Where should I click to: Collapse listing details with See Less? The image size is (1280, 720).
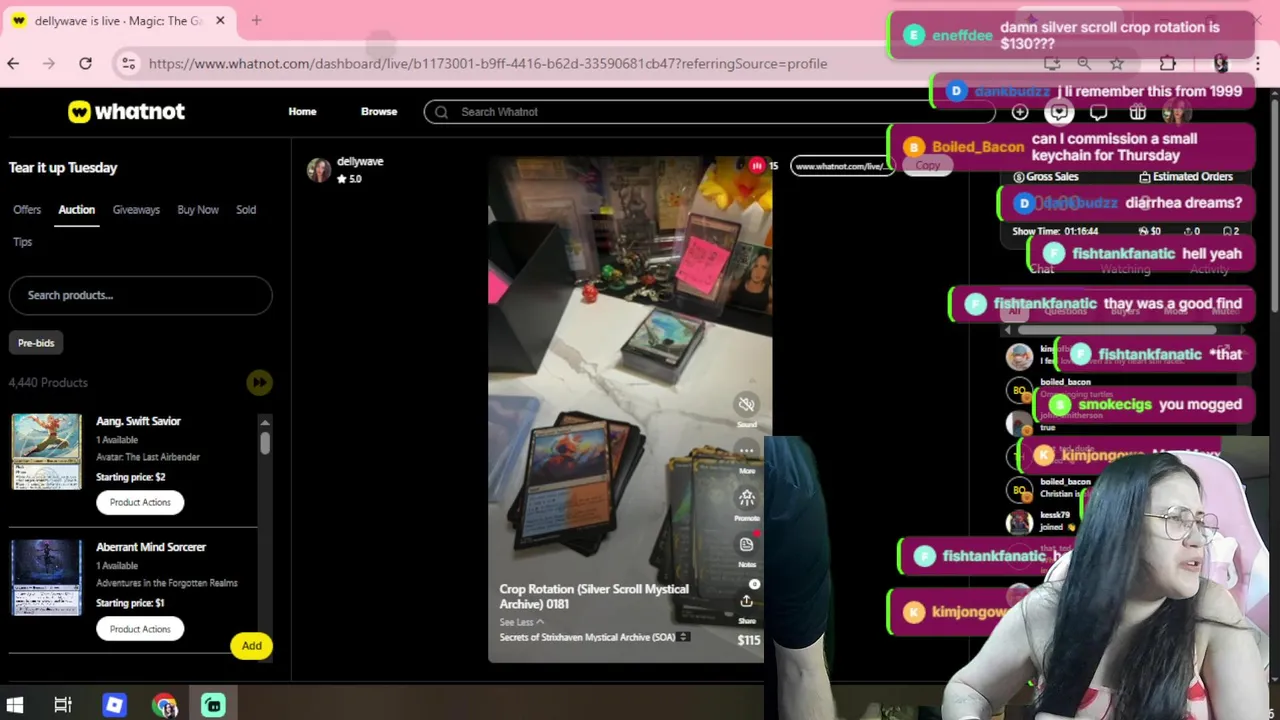(x=522, y=622)
